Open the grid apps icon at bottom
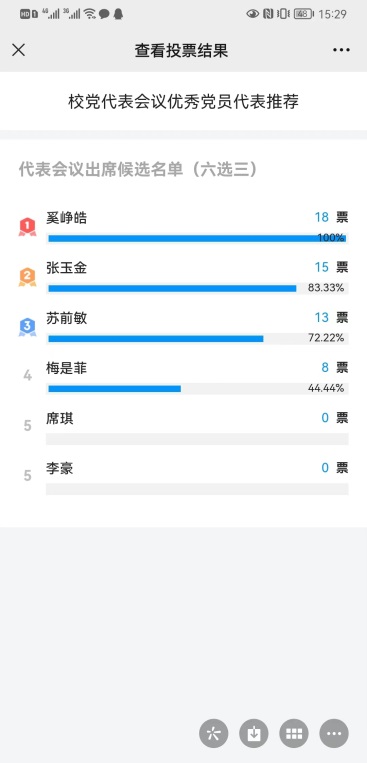The height and width of the screenshot is (763, 367). click(x=294, y=733)
